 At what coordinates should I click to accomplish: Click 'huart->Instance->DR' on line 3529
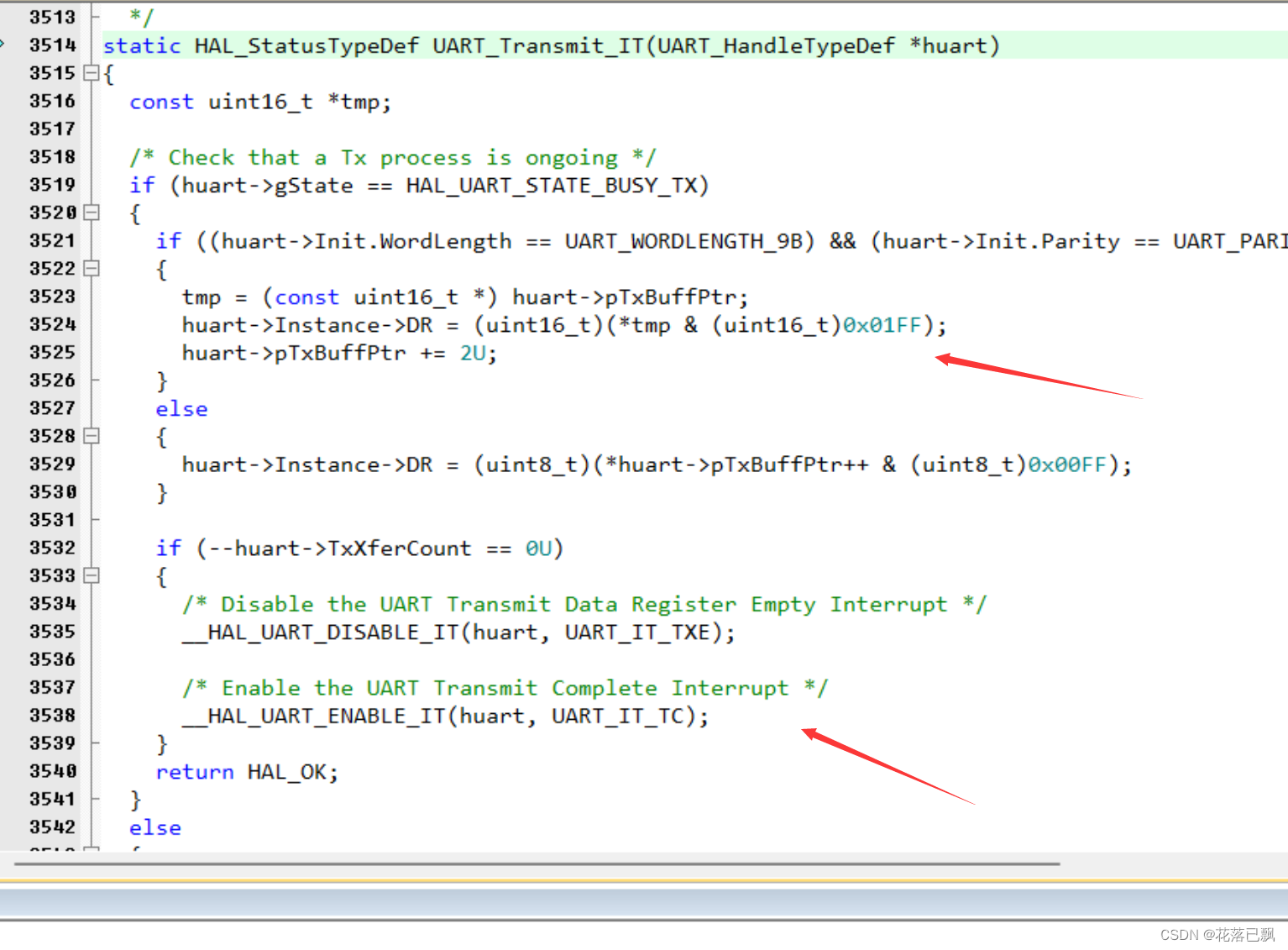(307, 465)
